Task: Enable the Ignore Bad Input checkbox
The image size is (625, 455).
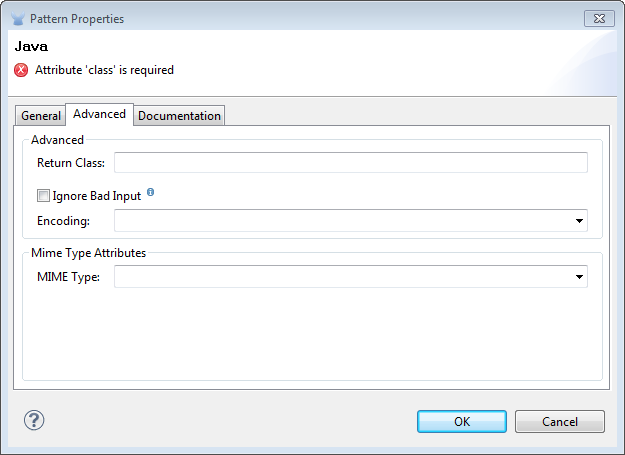Action: coord(43,196)
